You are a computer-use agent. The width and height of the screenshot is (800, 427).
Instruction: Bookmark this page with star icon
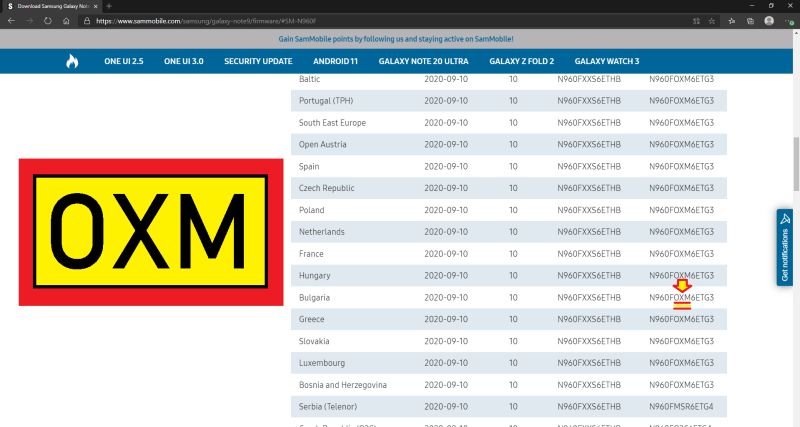[712, 21]
